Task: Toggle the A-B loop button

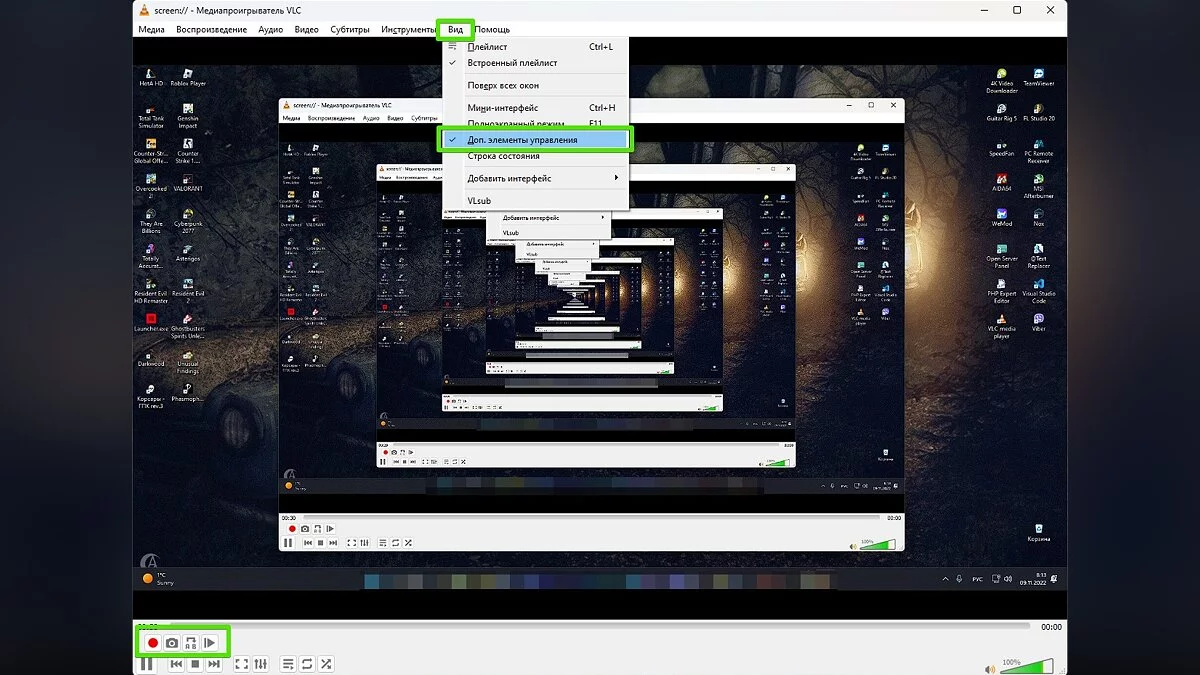Action: (191, 643)
